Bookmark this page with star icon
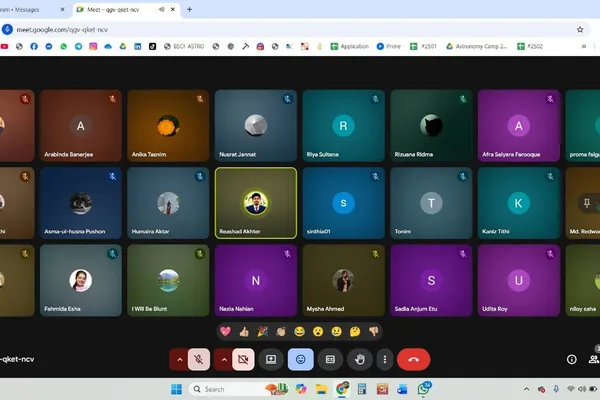Screen dimensions: 600x400 click(x=580, y=29)
